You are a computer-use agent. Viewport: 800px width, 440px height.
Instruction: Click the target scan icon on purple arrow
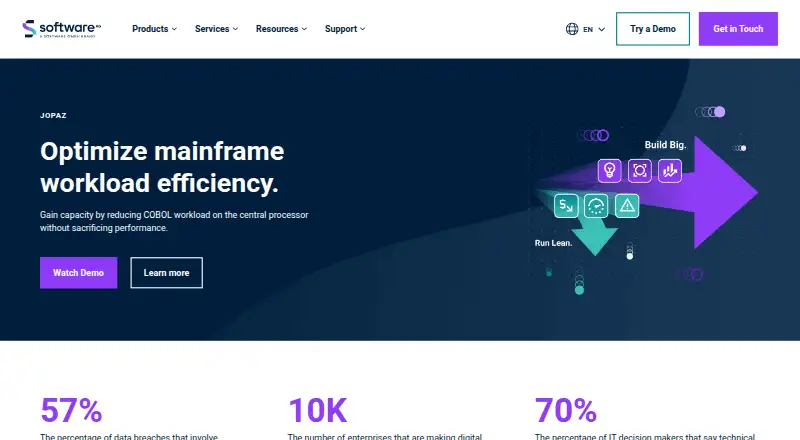click(x=640, y=170)
